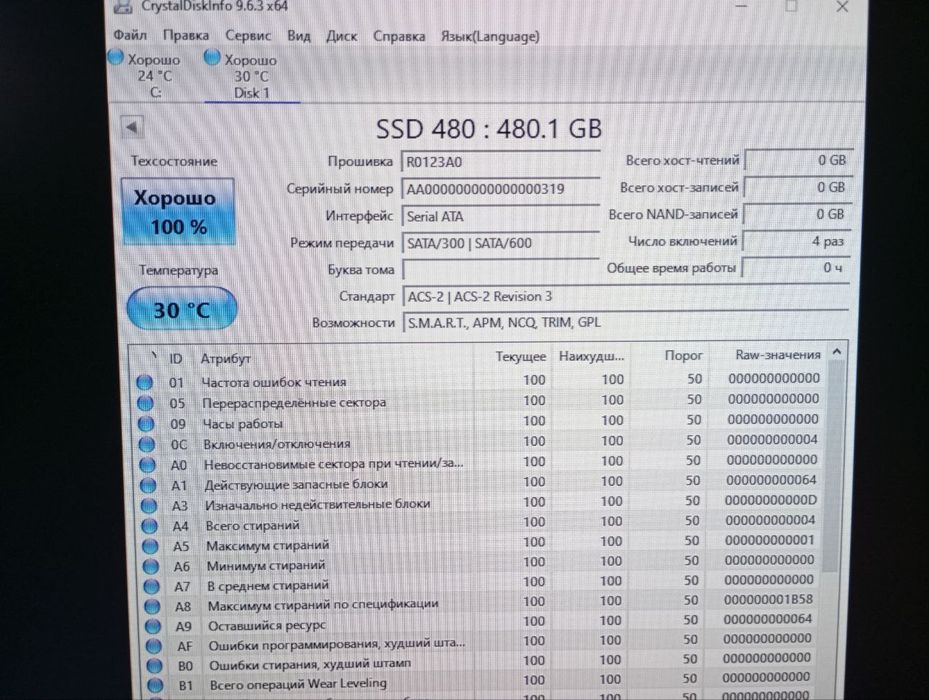
Task: Click the status icon for attribute A0
Action: (147, 465)
